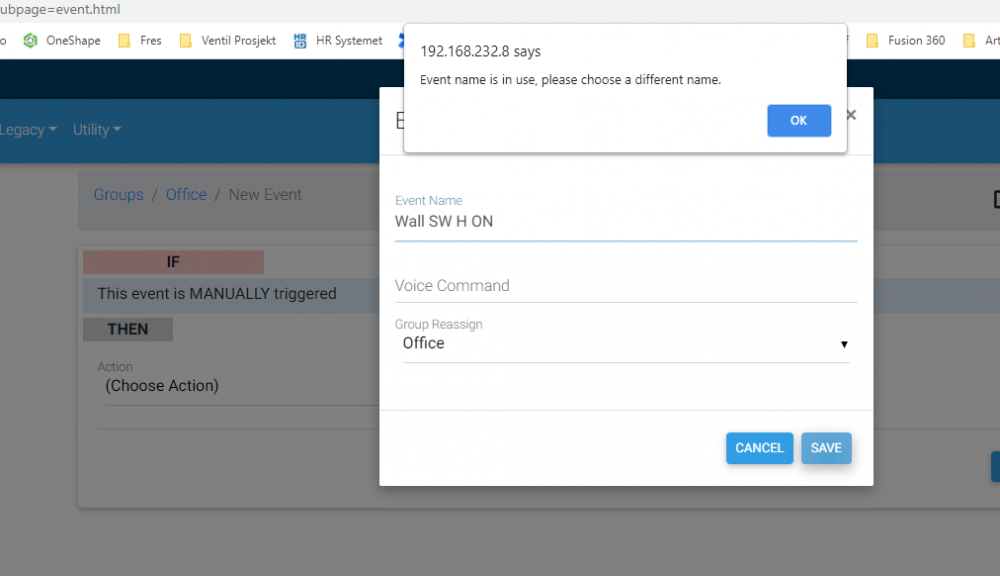
Task: Click the Voice Command text field
Action: pos(625,286)
